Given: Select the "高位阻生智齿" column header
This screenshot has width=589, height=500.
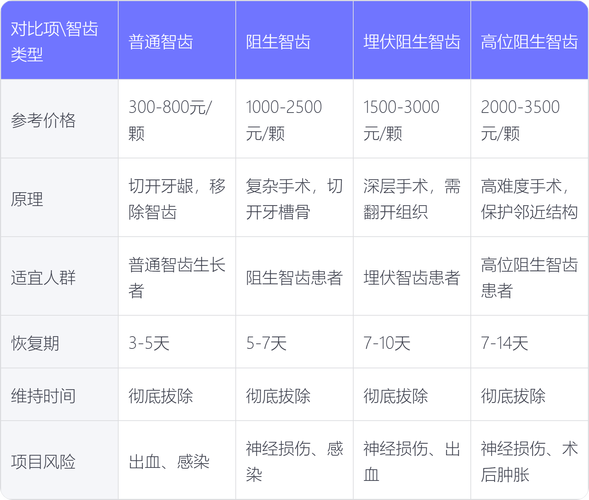Looking at the screenshot, I should click(x=529, y=40).
